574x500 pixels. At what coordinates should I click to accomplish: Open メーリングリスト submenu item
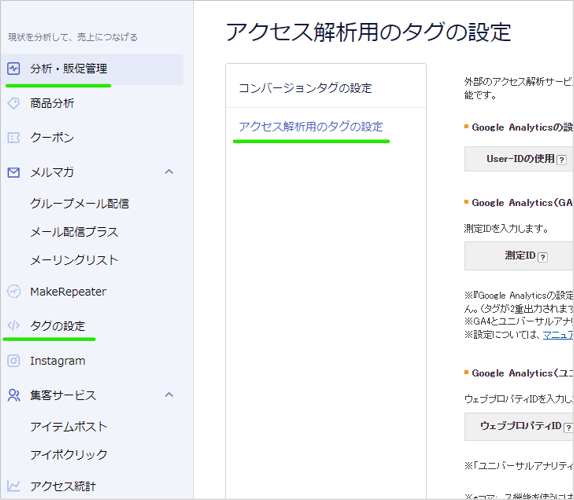click(74, 260)
